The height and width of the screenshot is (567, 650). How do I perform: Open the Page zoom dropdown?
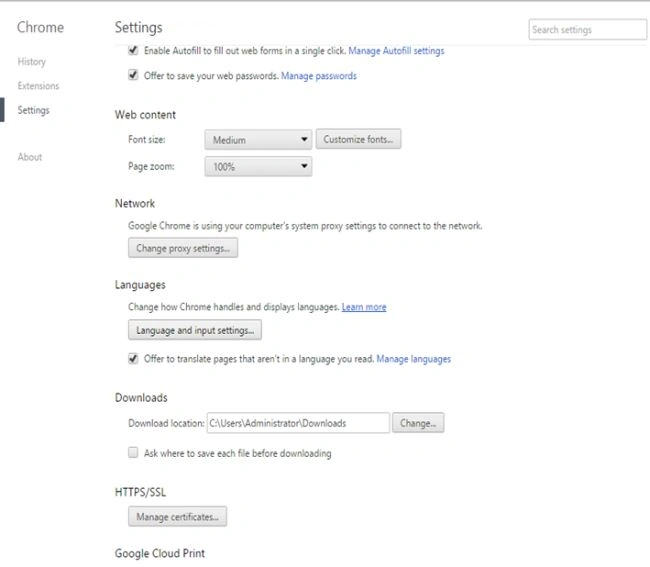pos(258,167)
